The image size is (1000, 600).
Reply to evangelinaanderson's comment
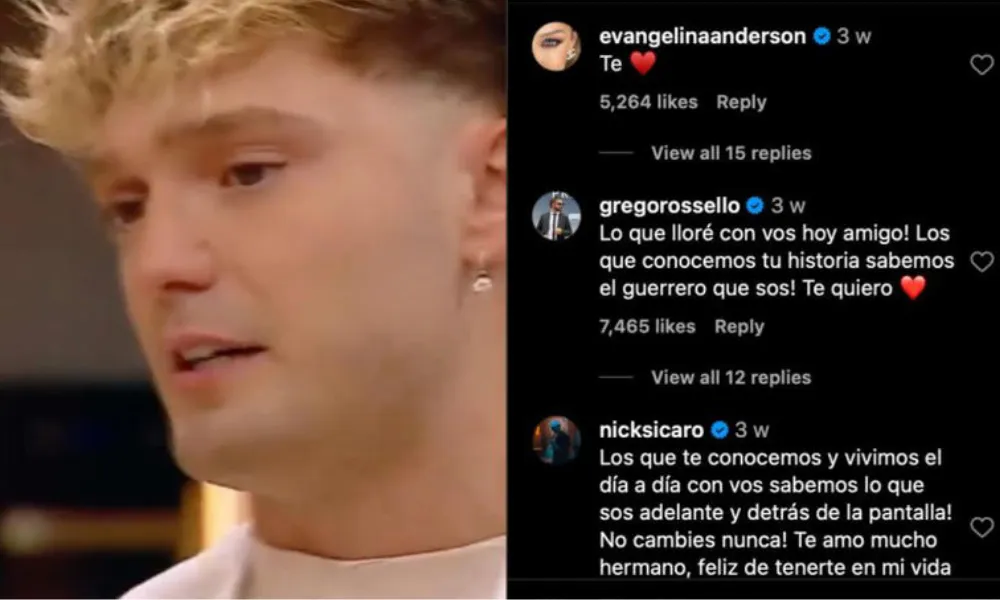tap(741, 102)
